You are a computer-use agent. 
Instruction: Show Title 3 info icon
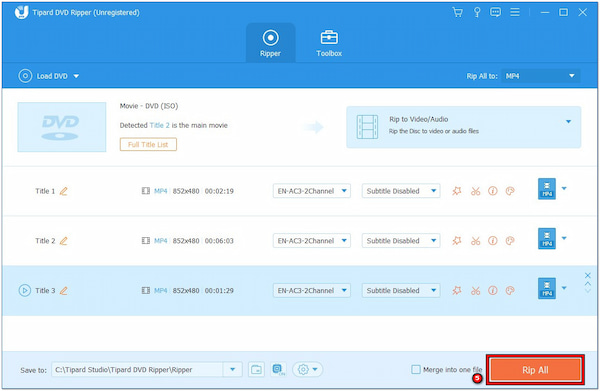tap(492, 290)
